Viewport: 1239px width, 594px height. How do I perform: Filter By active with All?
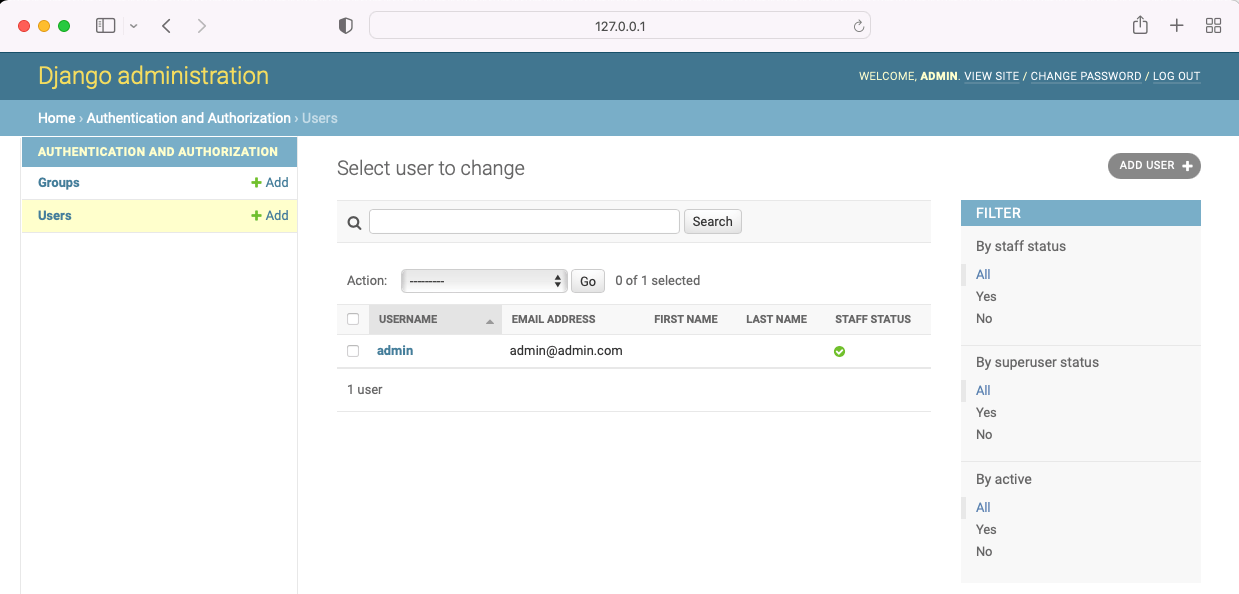point(983,508)
